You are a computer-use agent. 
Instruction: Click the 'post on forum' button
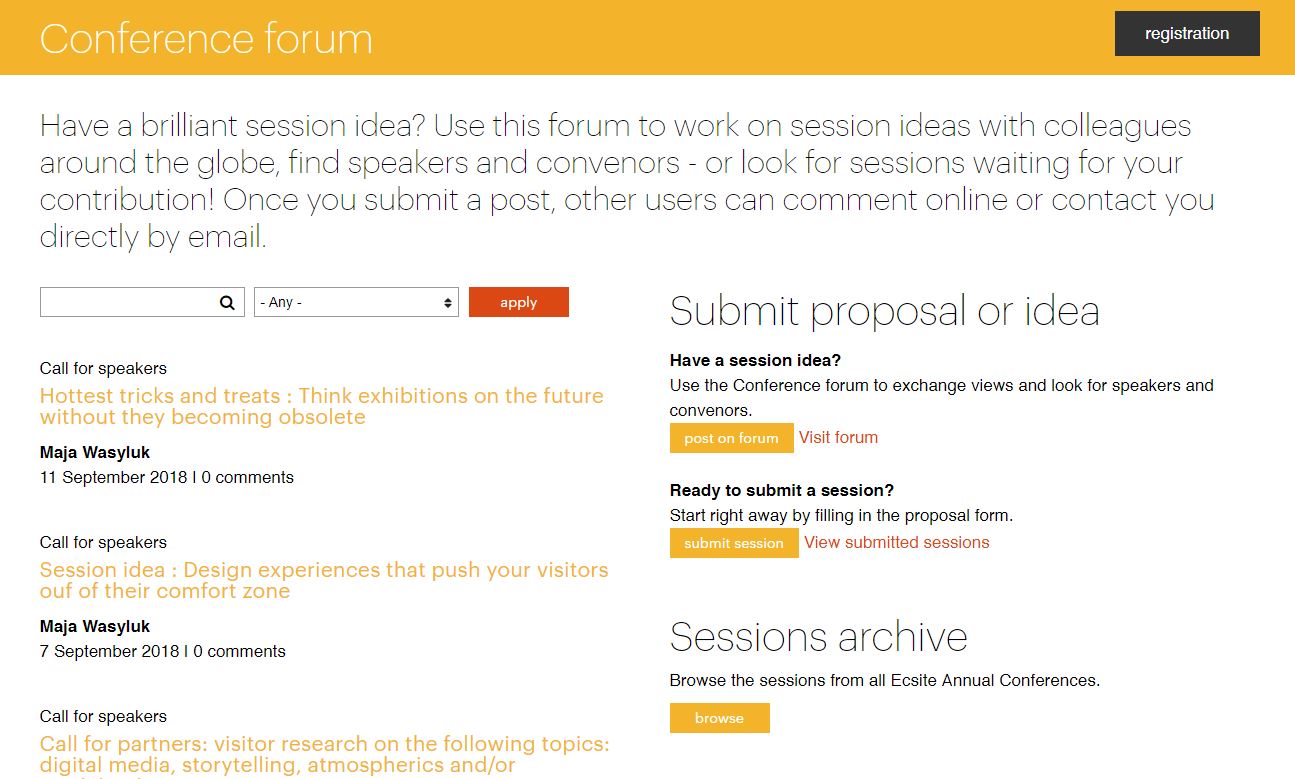[731, 438]
